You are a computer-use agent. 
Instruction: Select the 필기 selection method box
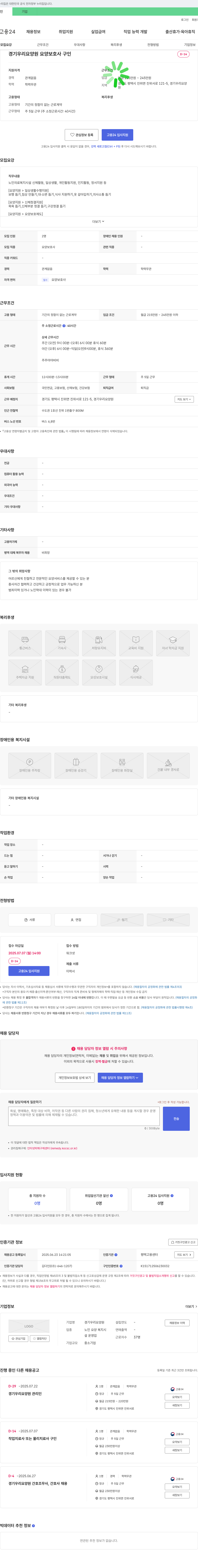122,920
